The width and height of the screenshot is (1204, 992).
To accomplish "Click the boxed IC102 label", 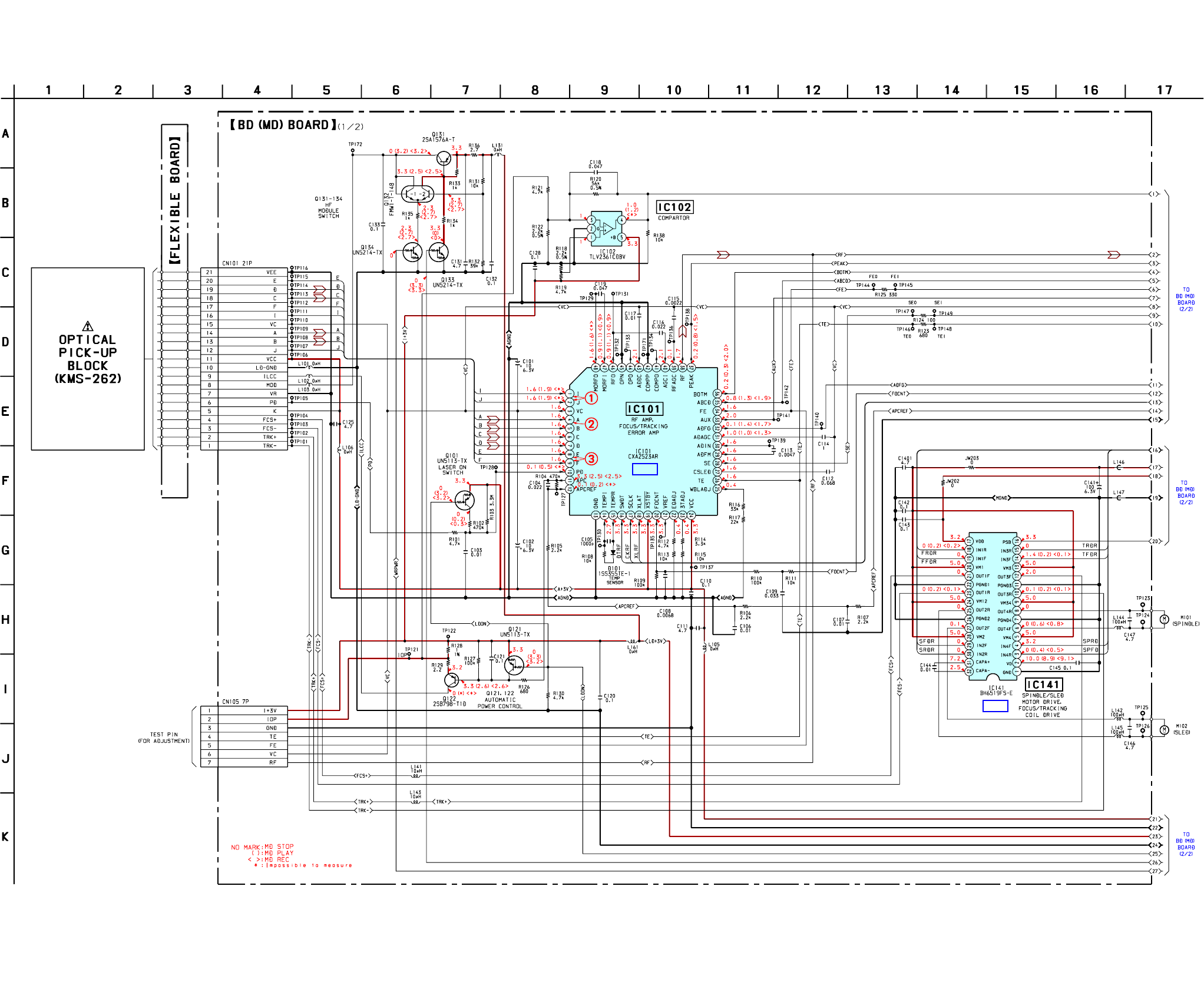I will coord(674,207).
